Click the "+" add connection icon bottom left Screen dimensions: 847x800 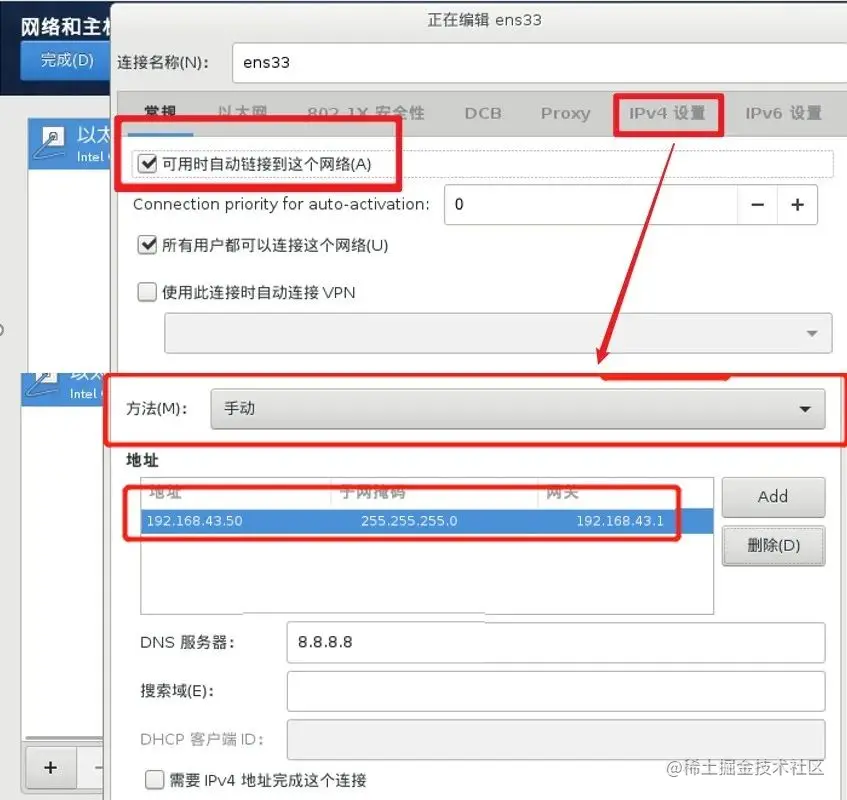[50, 768]
